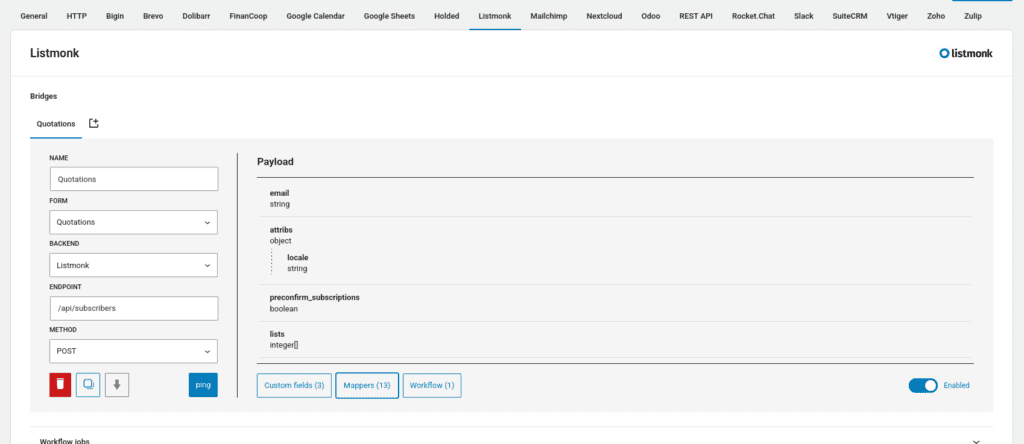Select the Quotations bridge tab
This screenshot has width=1024, height=444.
point(56,124)
